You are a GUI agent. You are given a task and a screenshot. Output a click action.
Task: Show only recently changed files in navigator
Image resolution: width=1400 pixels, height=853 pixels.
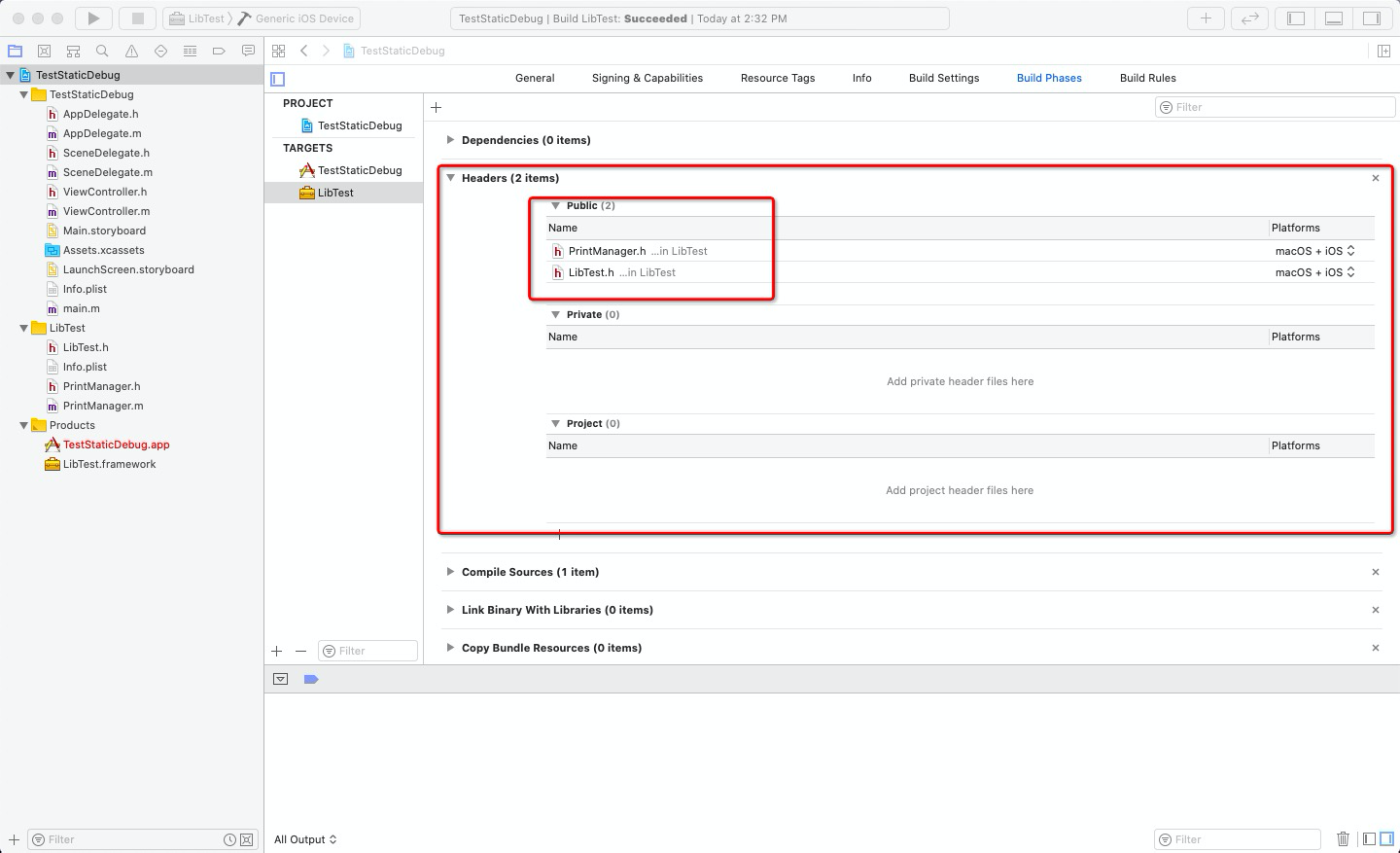(229, 839)
